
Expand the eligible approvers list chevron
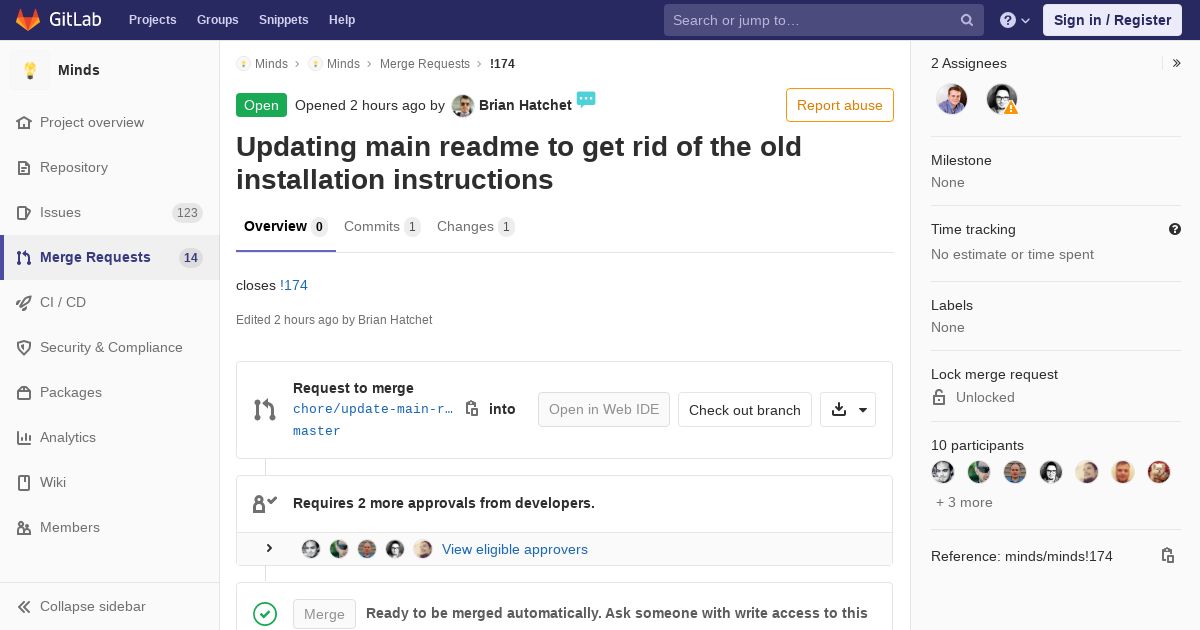tap(269, 548)
